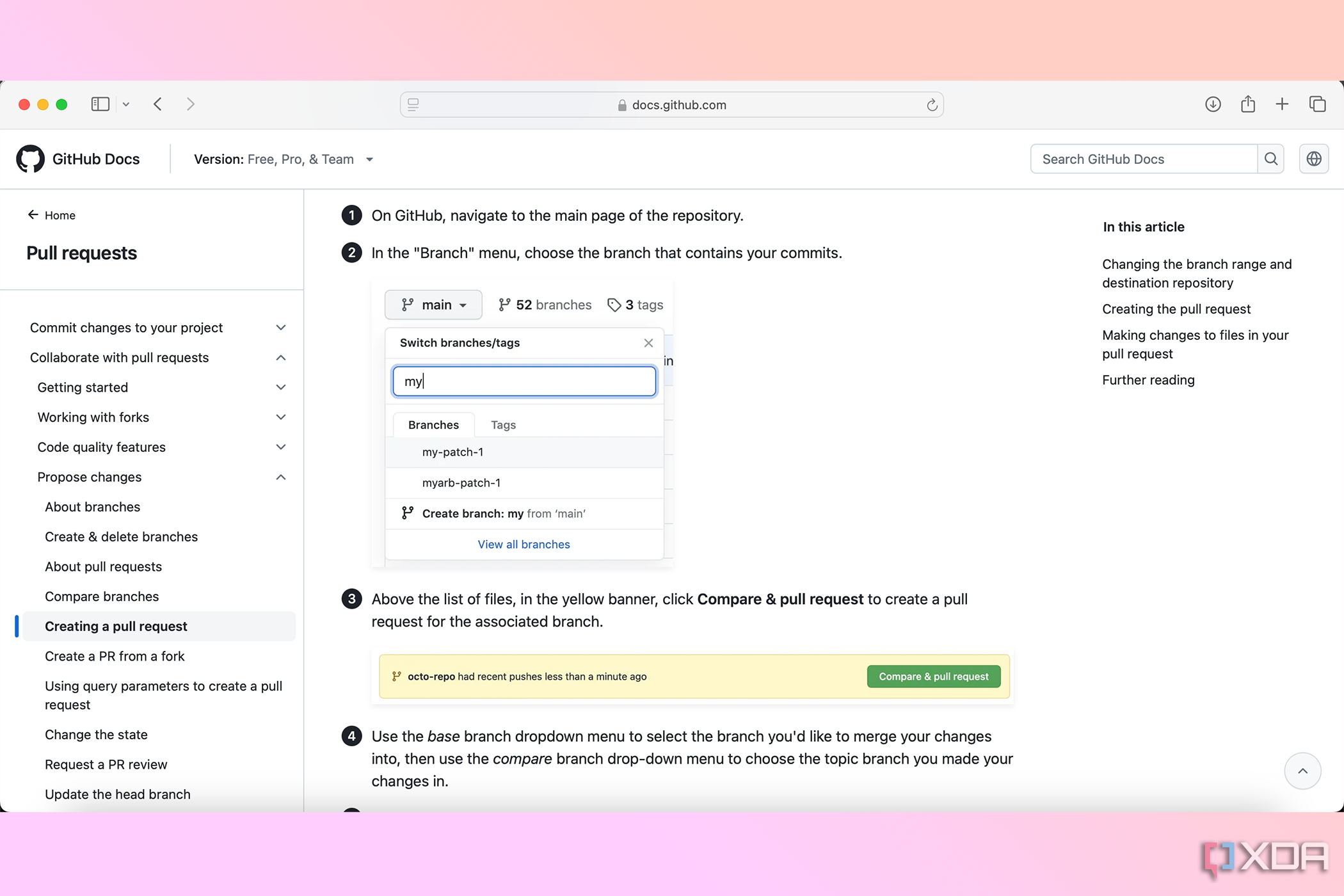Click the Share icon in Safari toolbar

pos(1248,104)
